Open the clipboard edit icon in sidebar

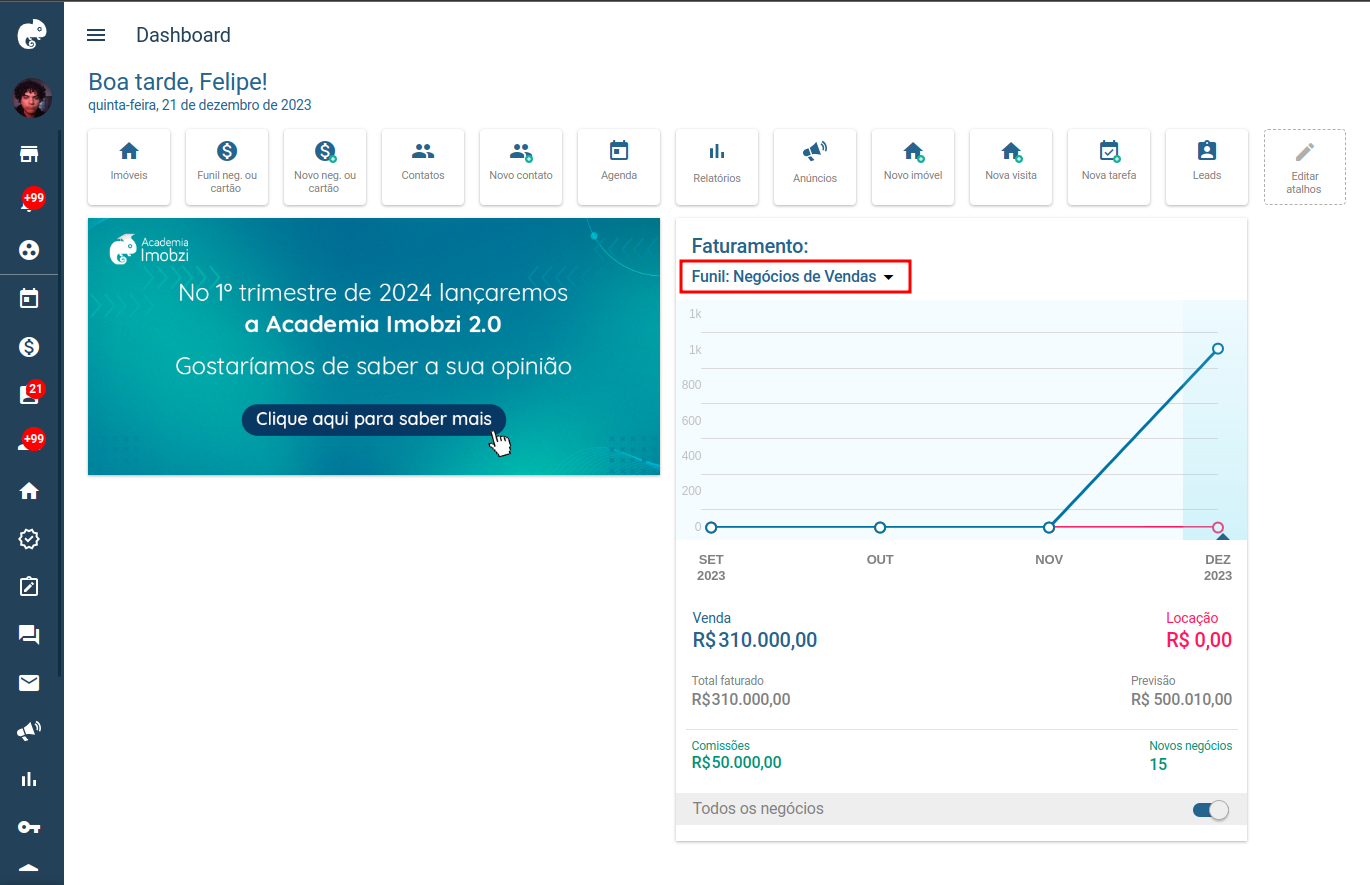point(29,587)
